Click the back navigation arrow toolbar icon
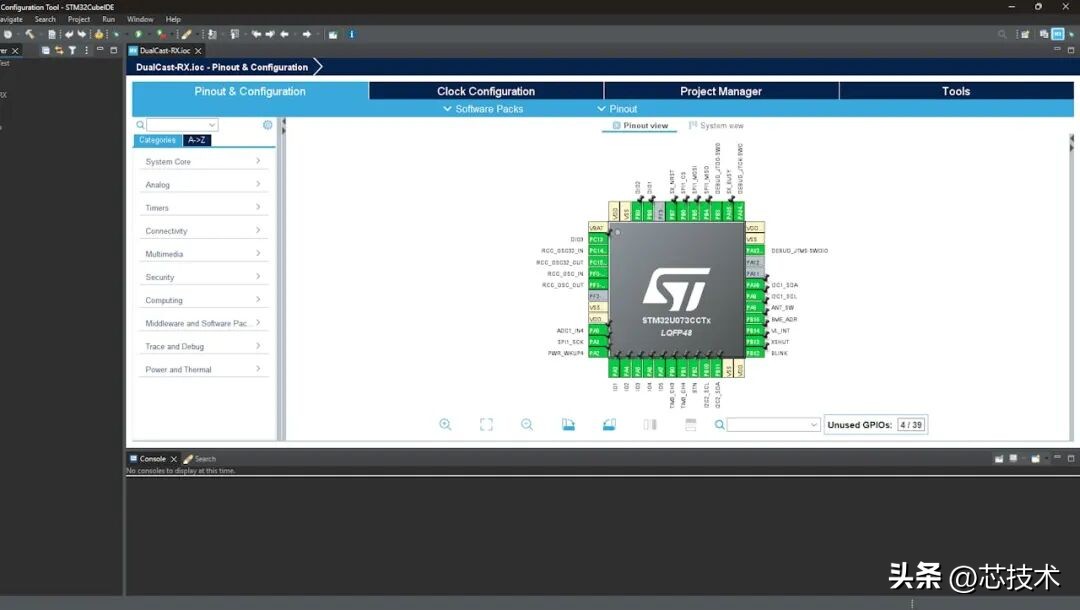This screenshot has height=610, width=1080. tap(284, 34)
